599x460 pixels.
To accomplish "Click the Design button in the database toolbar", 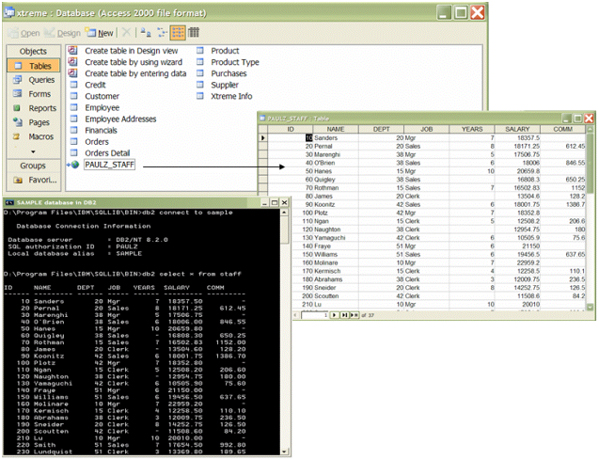I will (62, 33).
